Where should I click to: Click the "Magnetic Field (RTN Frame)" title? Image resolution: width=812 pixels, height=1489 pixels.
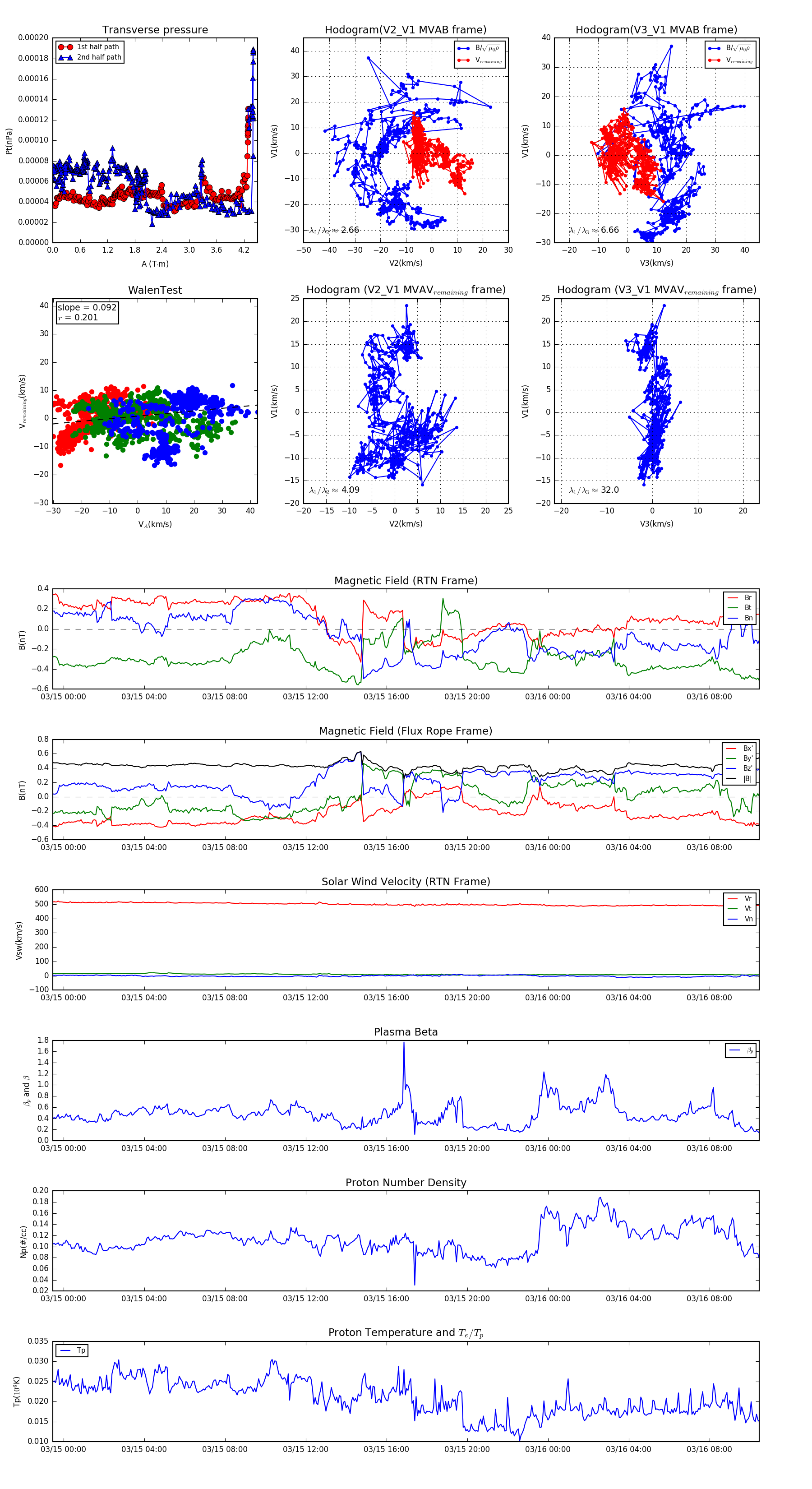click(406, 581)
